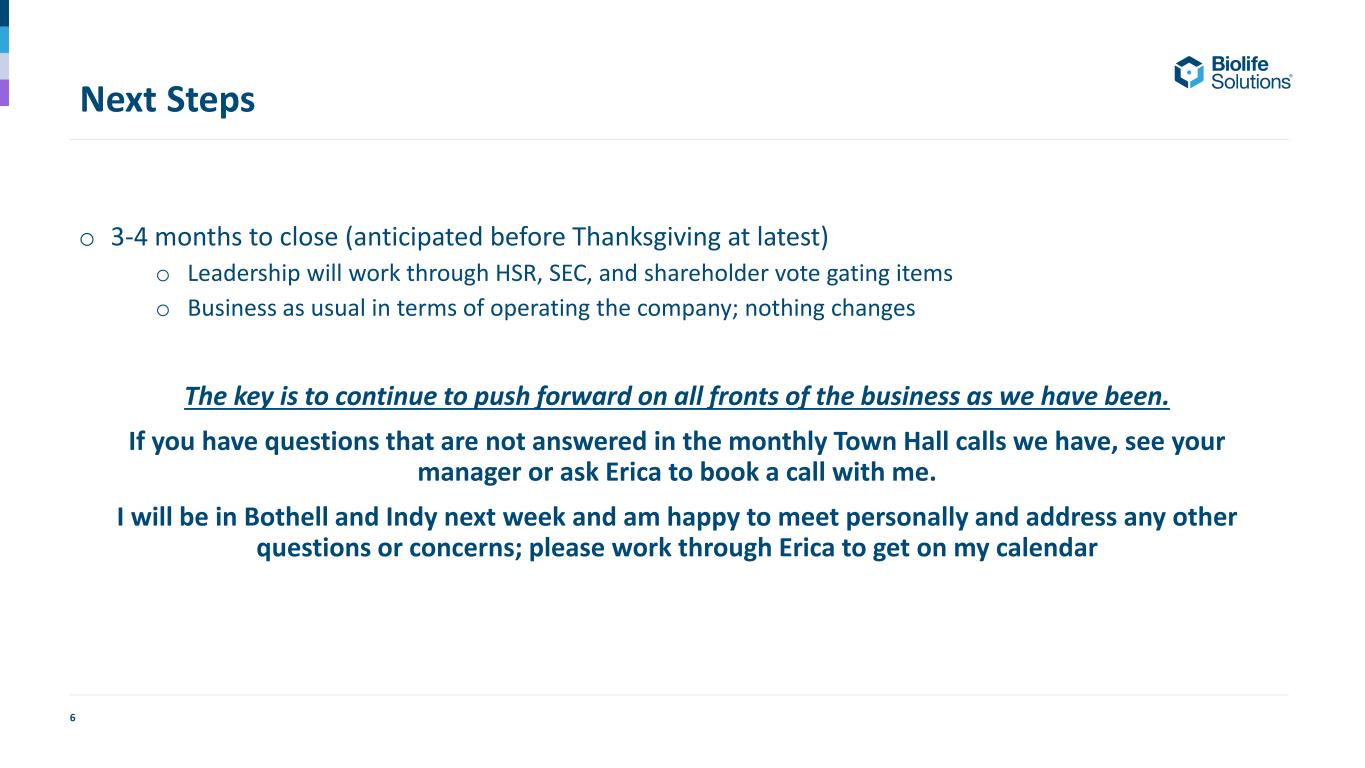The width and height of the screenshot is (1365, 768).
Task: Select the Biolife Solutions logo text
Action: [1251, 72]
